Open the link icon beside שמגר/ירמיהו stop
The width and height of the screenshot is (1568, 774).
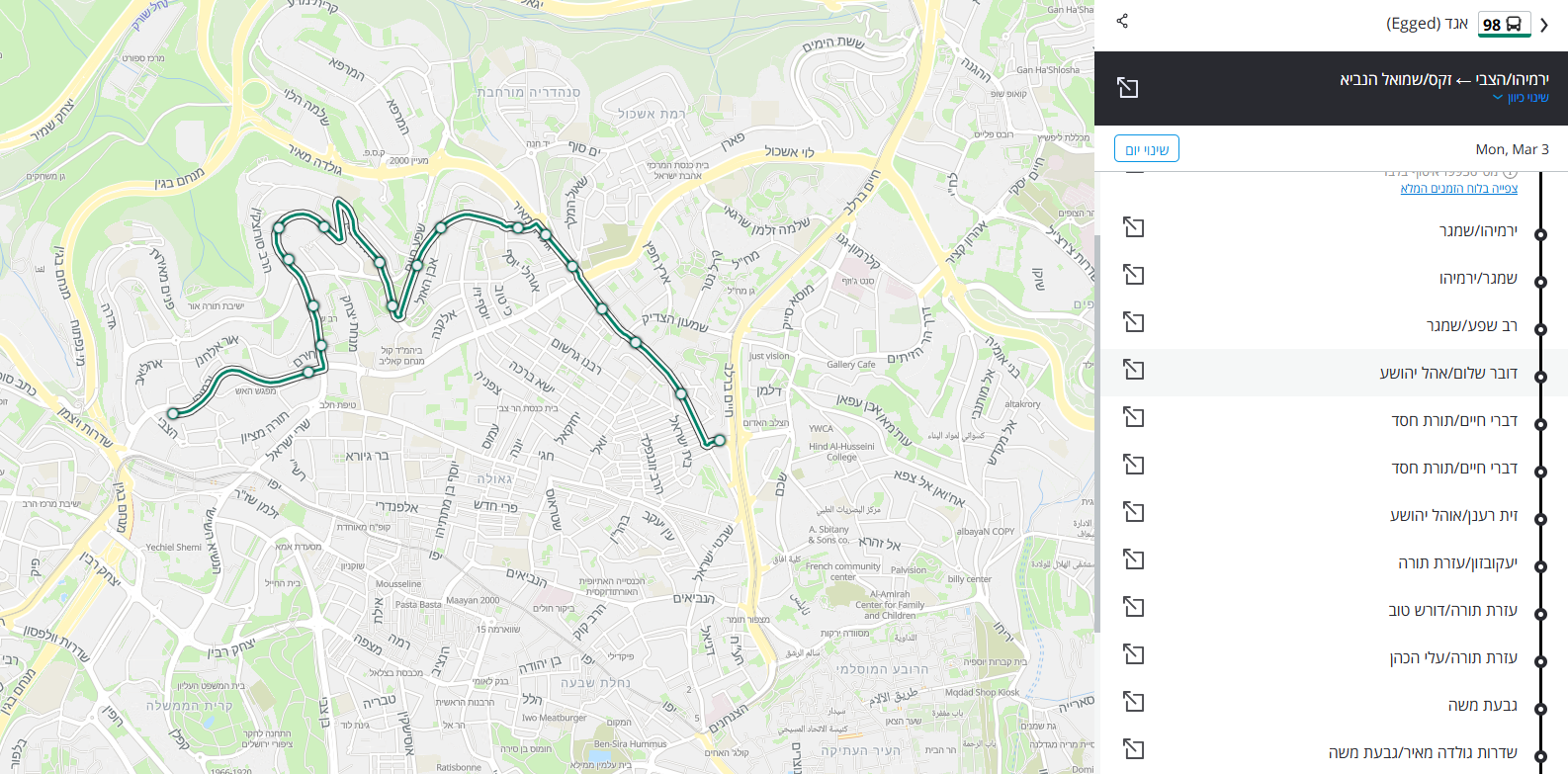point(1134,275)
